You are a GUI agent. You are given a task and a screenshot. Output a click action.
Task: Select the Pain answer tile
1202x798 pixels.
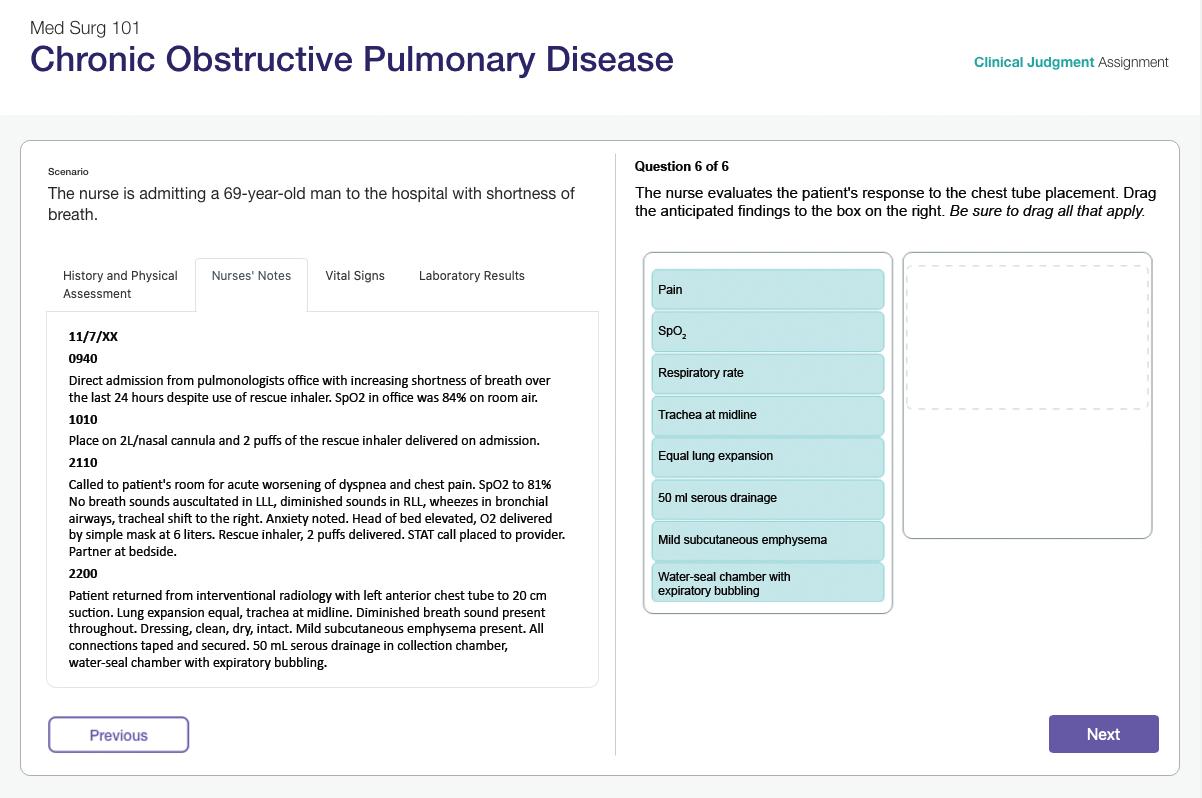767,290
